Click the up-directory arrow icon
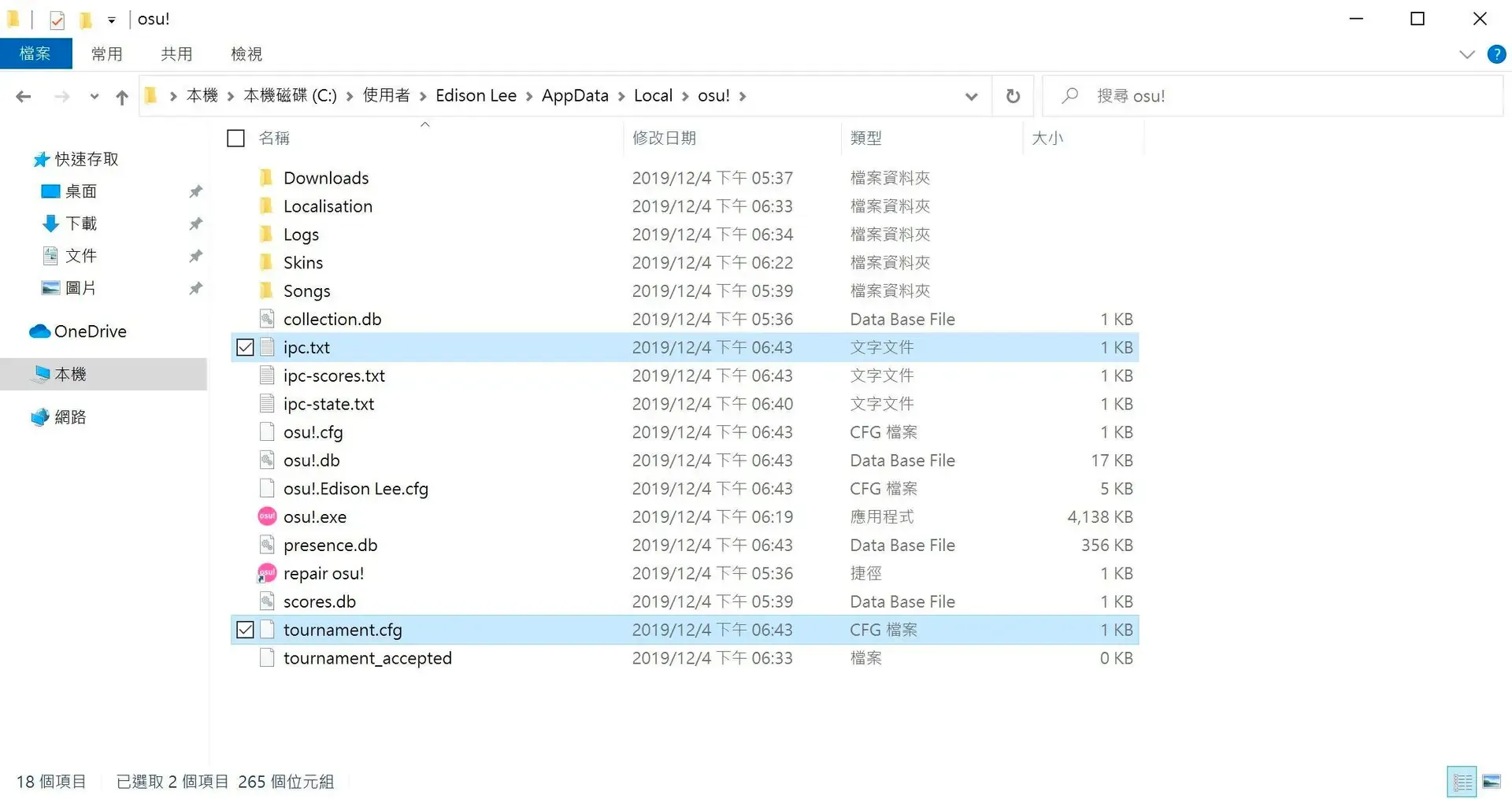1512x799 pixels. [121, 97]
